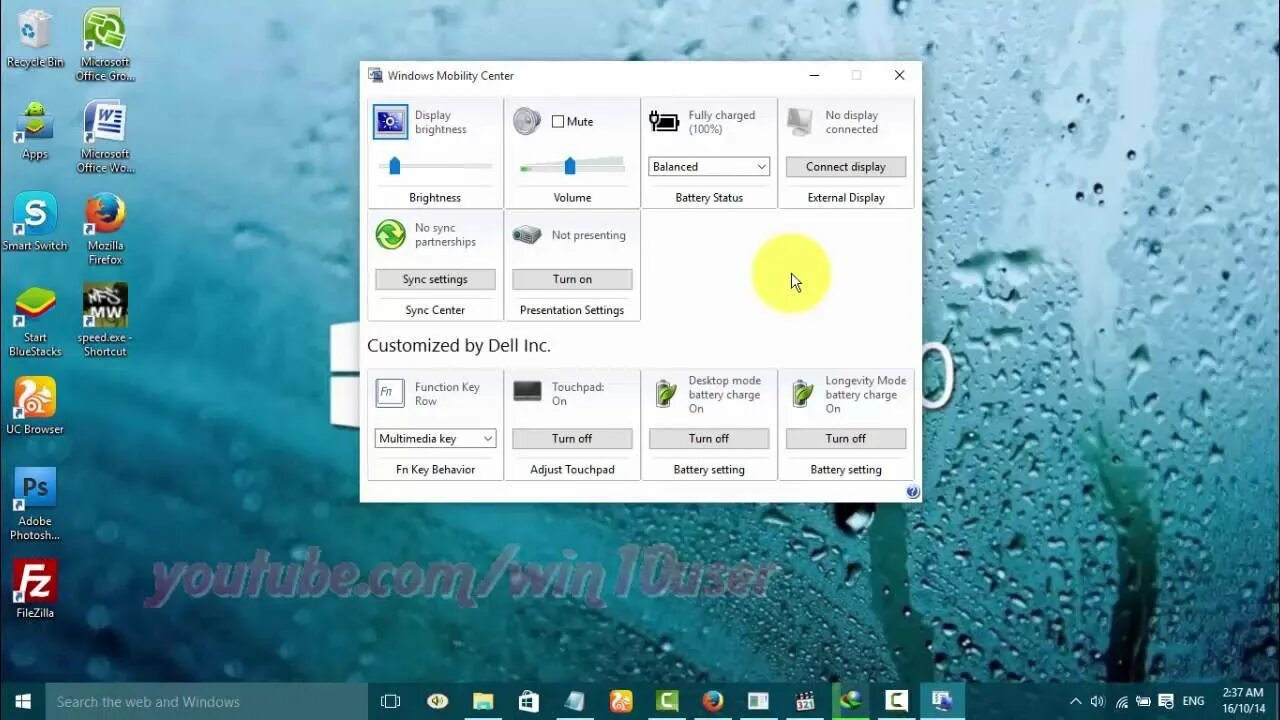Open File Explorer from the taskbar
Image resolution: width=1280 pixels, height=720 pixels.
click(483, 701)
